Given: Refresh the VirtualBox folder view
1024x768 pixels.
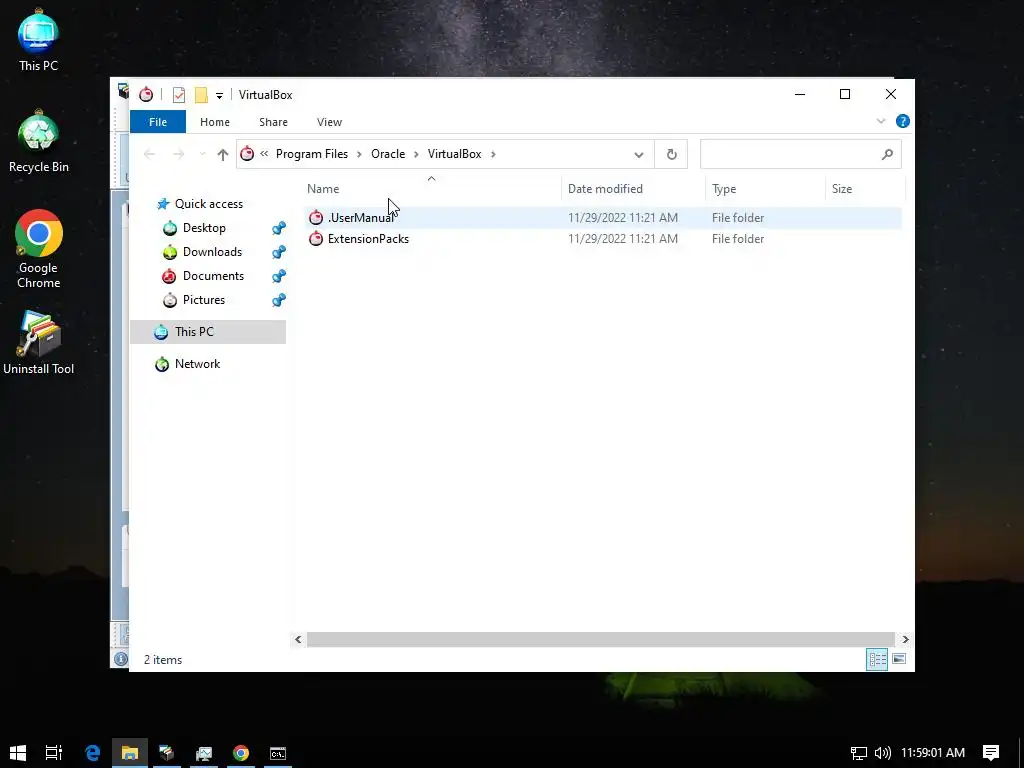Looking at the screenshot, I should pos(671,155).
